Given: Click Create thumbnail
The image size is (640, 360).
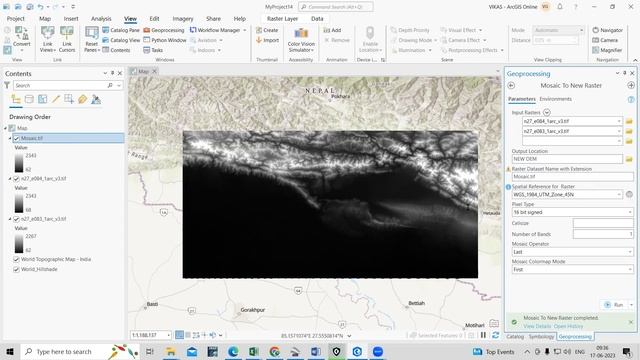Looking at the screenshot, I should pos(267,30).
